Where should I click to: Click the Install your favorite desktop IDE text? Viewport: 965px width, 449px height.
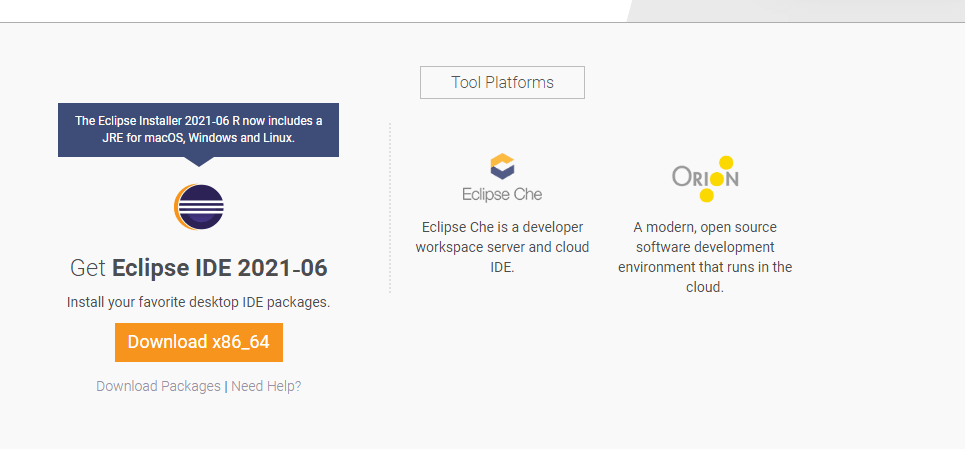coord(198,301)
